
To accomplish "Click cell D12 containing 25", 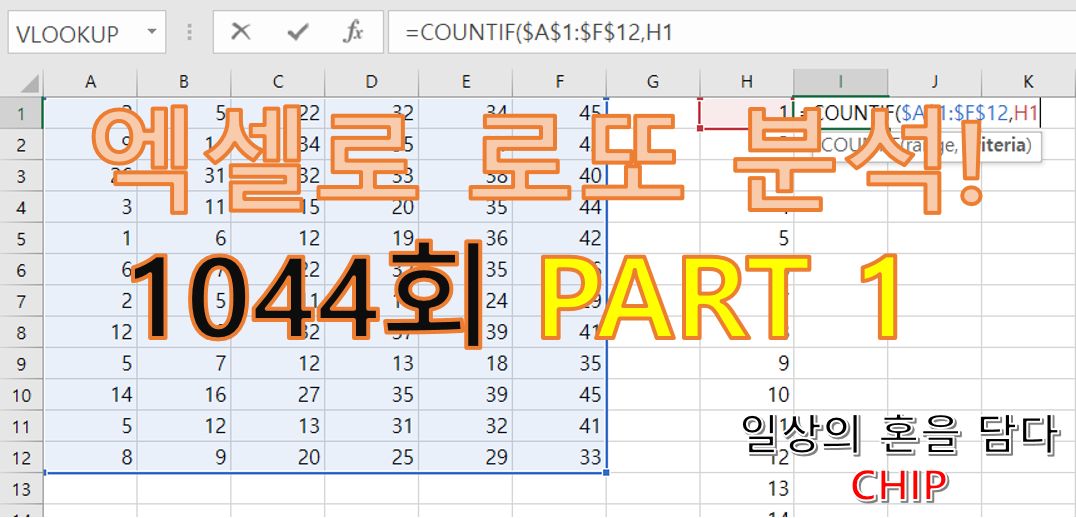I will click(372, 457).
